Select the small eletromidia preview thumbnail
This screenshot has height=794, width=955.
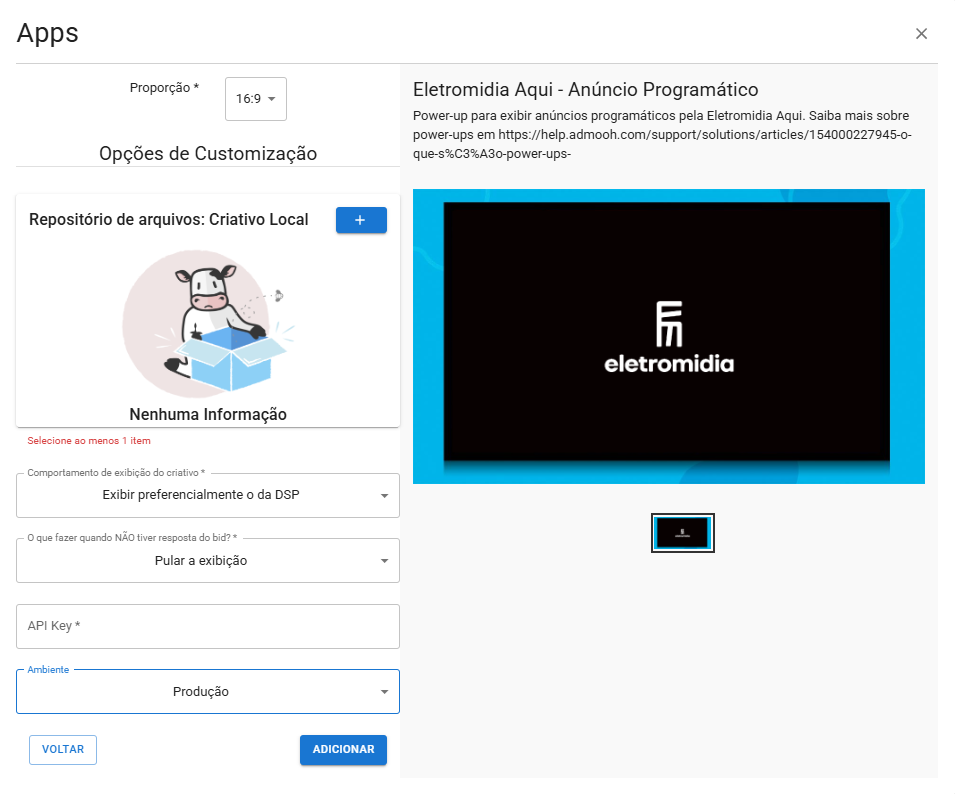[x=683, y=533]
